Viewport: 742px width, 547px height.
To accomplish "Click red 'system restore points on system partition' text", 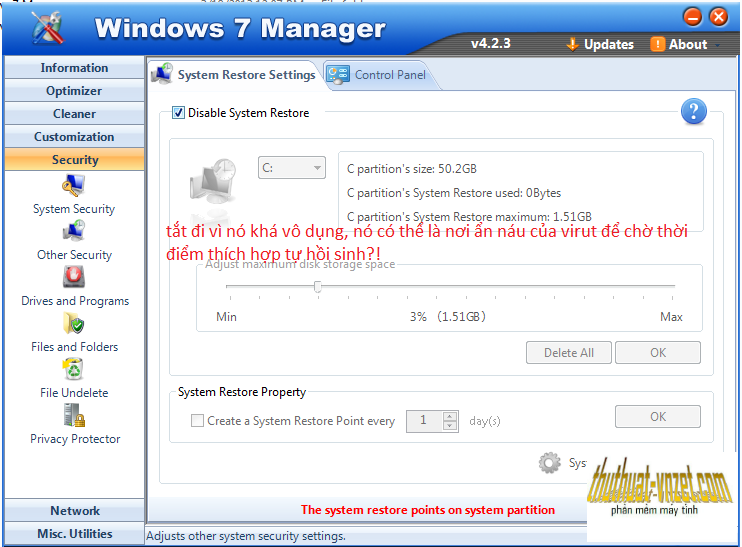I will pos(427,510).
